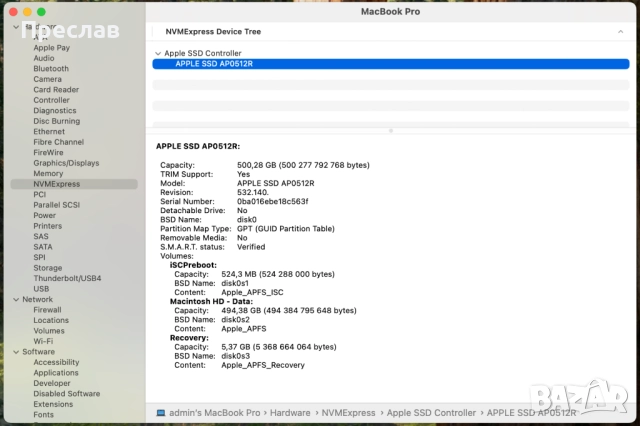The height and width of the screenshot is (426, 640).
Task: Select Diagnostics in the sidebar
Action: tap(55, 111)
